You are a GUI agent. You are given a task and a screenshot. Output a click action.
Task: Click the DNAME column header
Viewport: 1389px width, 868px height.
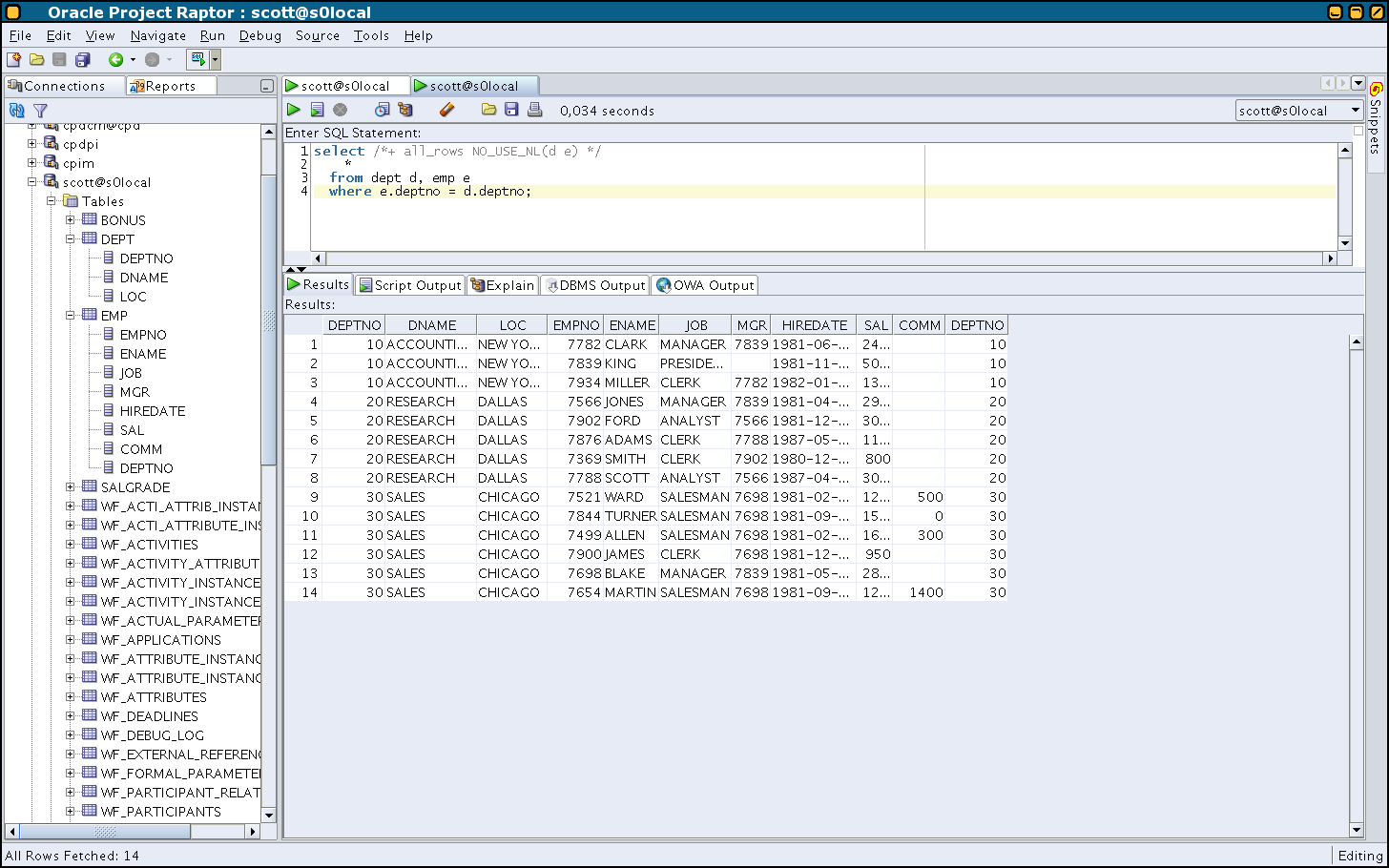point(432,325)
